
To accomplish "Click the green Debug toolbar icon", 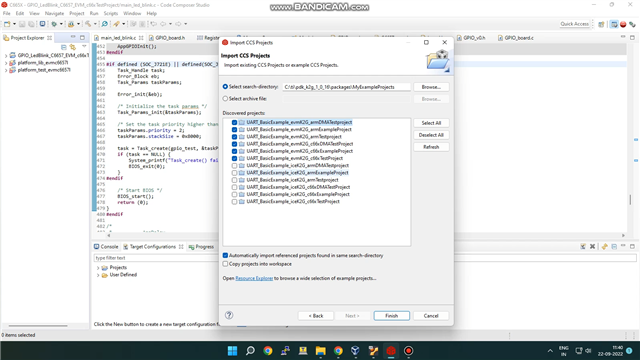I will coord(53,24).
